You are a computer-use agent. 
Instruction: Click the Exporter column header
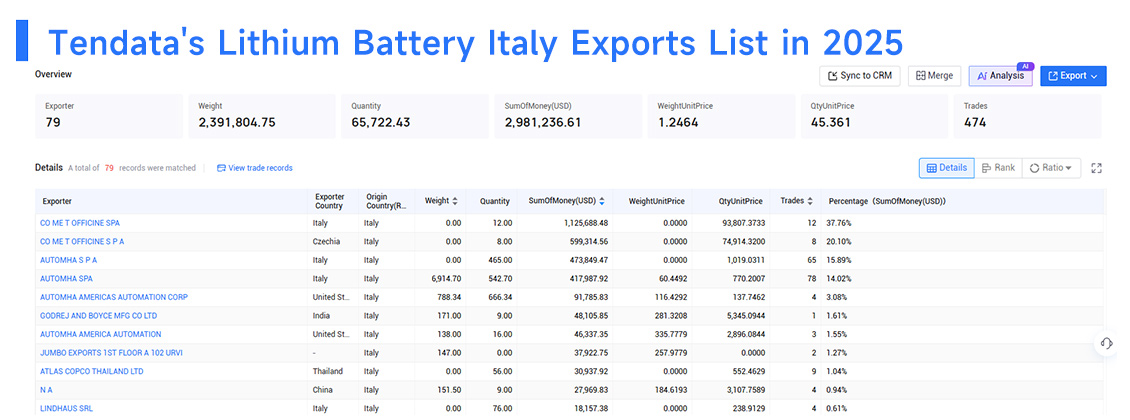click(57, 201)
